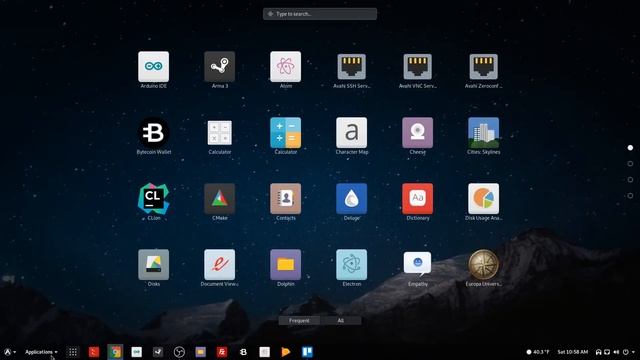This screenshot has width=640, height=360.
Task: Open the Applications menu in the panel
Action: click(41, 352)
